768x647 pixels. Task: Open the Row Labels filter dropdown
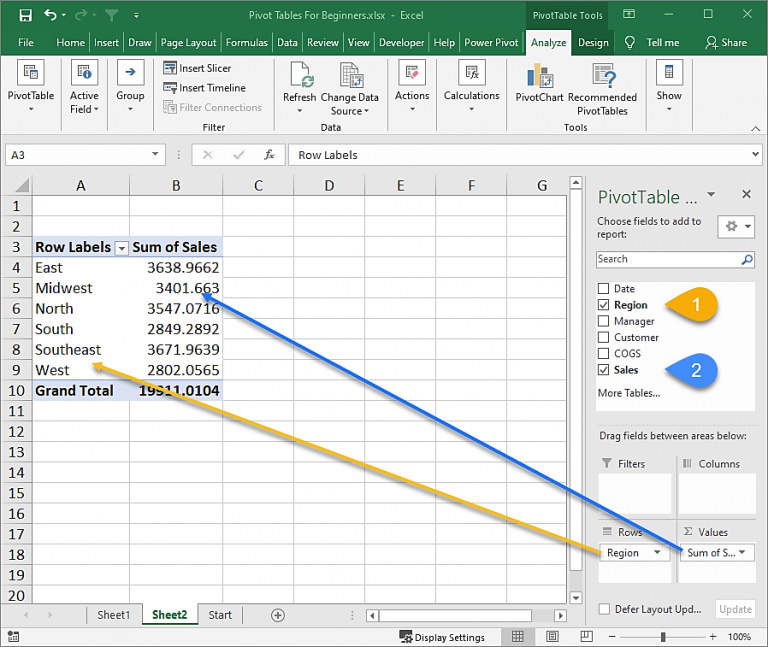[121, 248]
